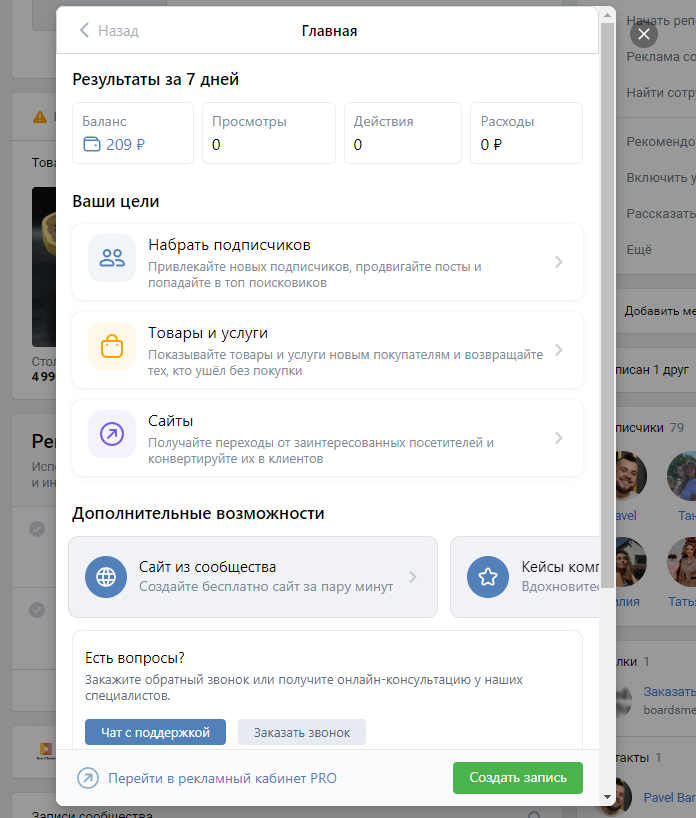The width and height of the screenshot is (696, 818).
Task: Click the green Создать запись button
Action: pyautogui.click(x=518, y=778)
